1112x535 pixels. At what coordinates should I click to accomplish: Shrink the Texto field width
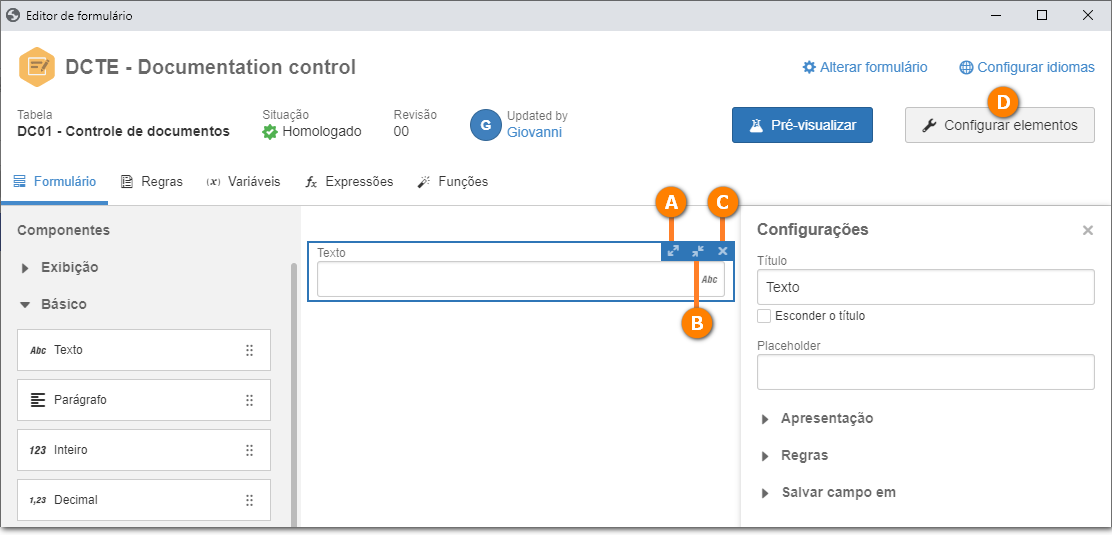[698, 251]
